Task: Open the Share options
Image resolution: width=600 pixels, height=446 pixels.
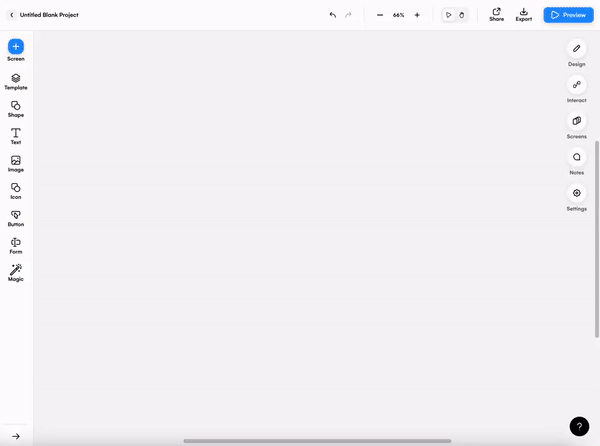Action: point(497,15)
